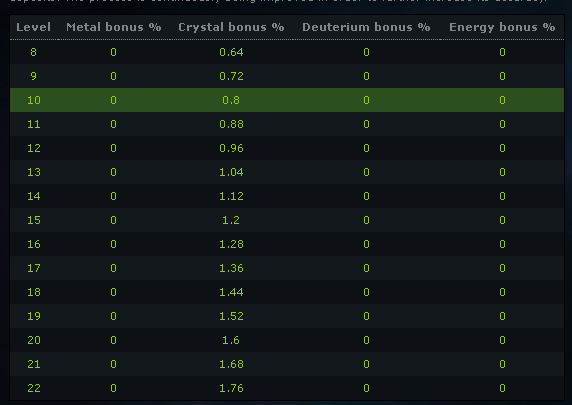
Task: Select level 8 in the Level column
Action: click(34, 52)
